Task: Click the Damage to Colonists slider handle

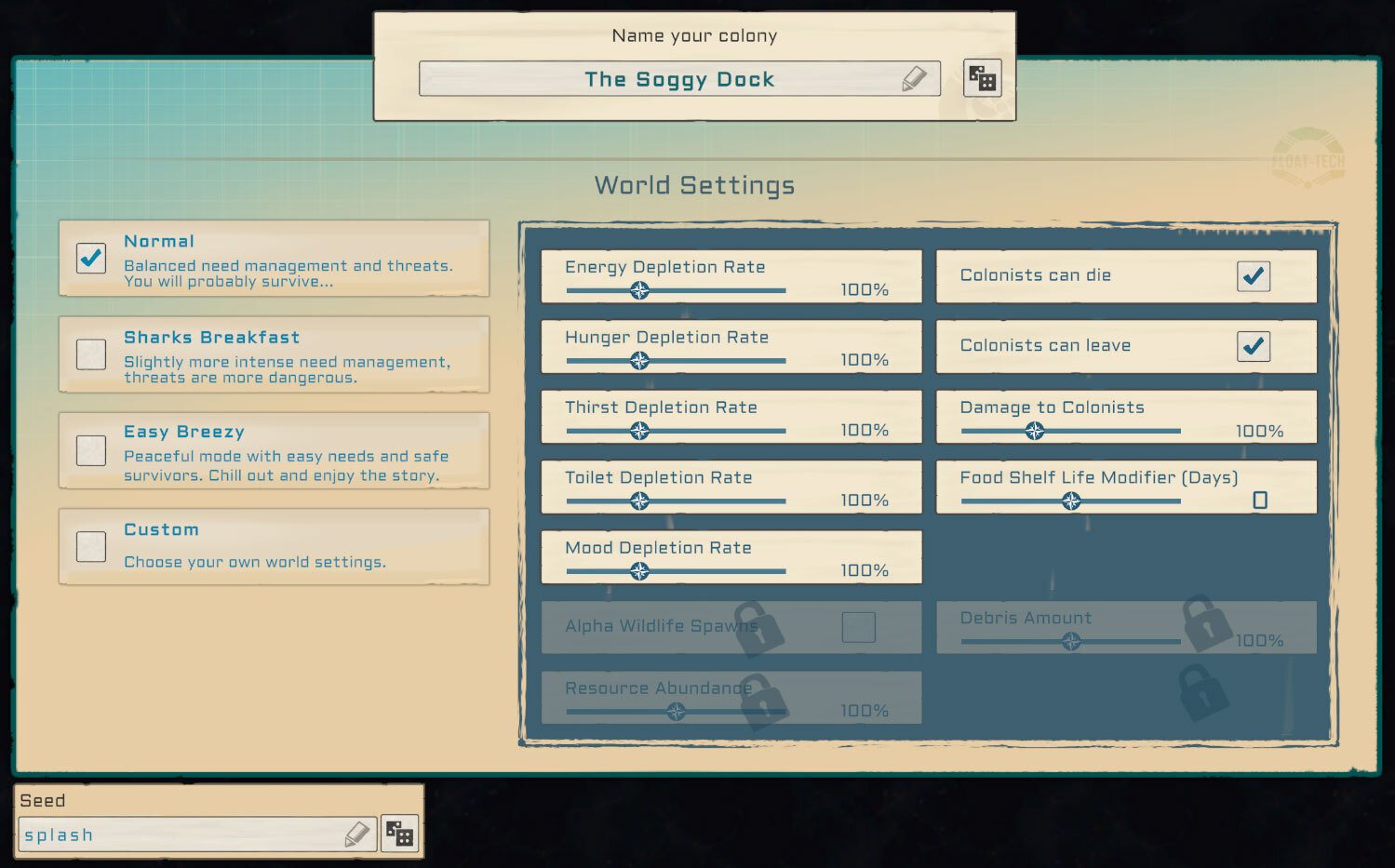Action: click(x=1034, y=431)
